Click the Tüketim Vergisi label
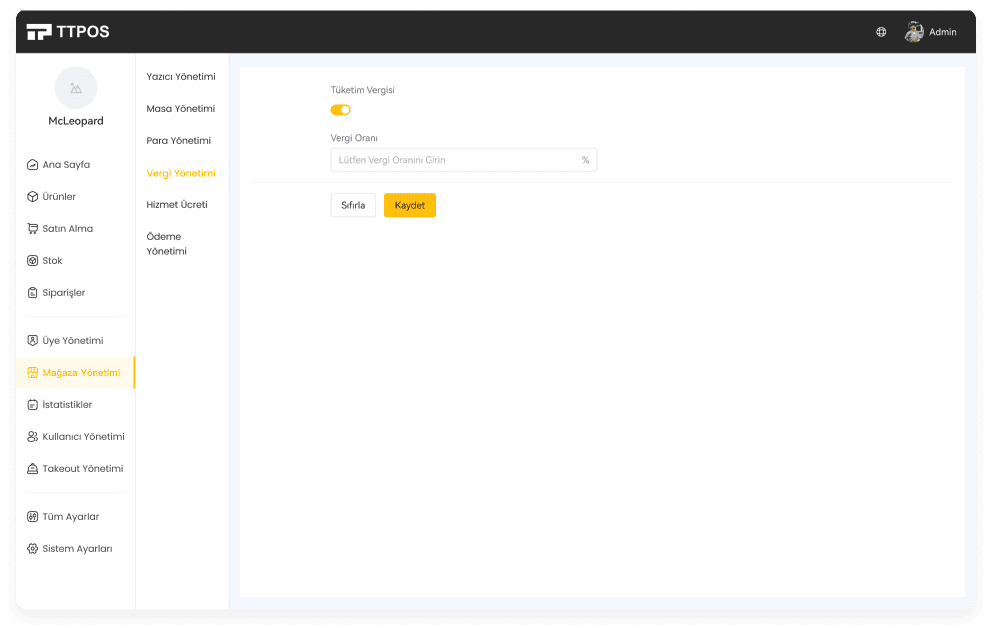This screenshot has width=992, height=633. tap(363, 90)
